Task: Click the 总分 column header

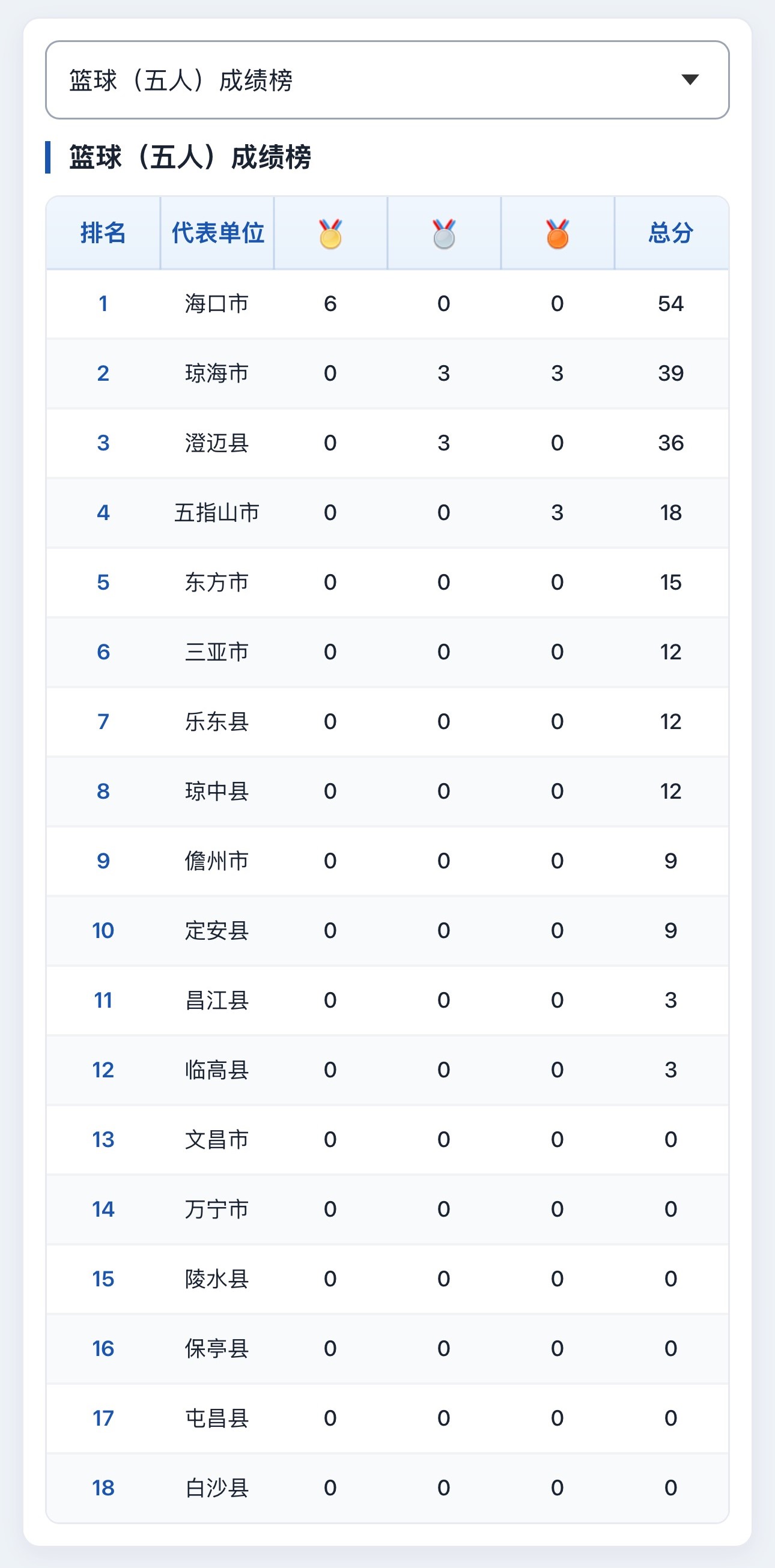Action: point(671,232)
